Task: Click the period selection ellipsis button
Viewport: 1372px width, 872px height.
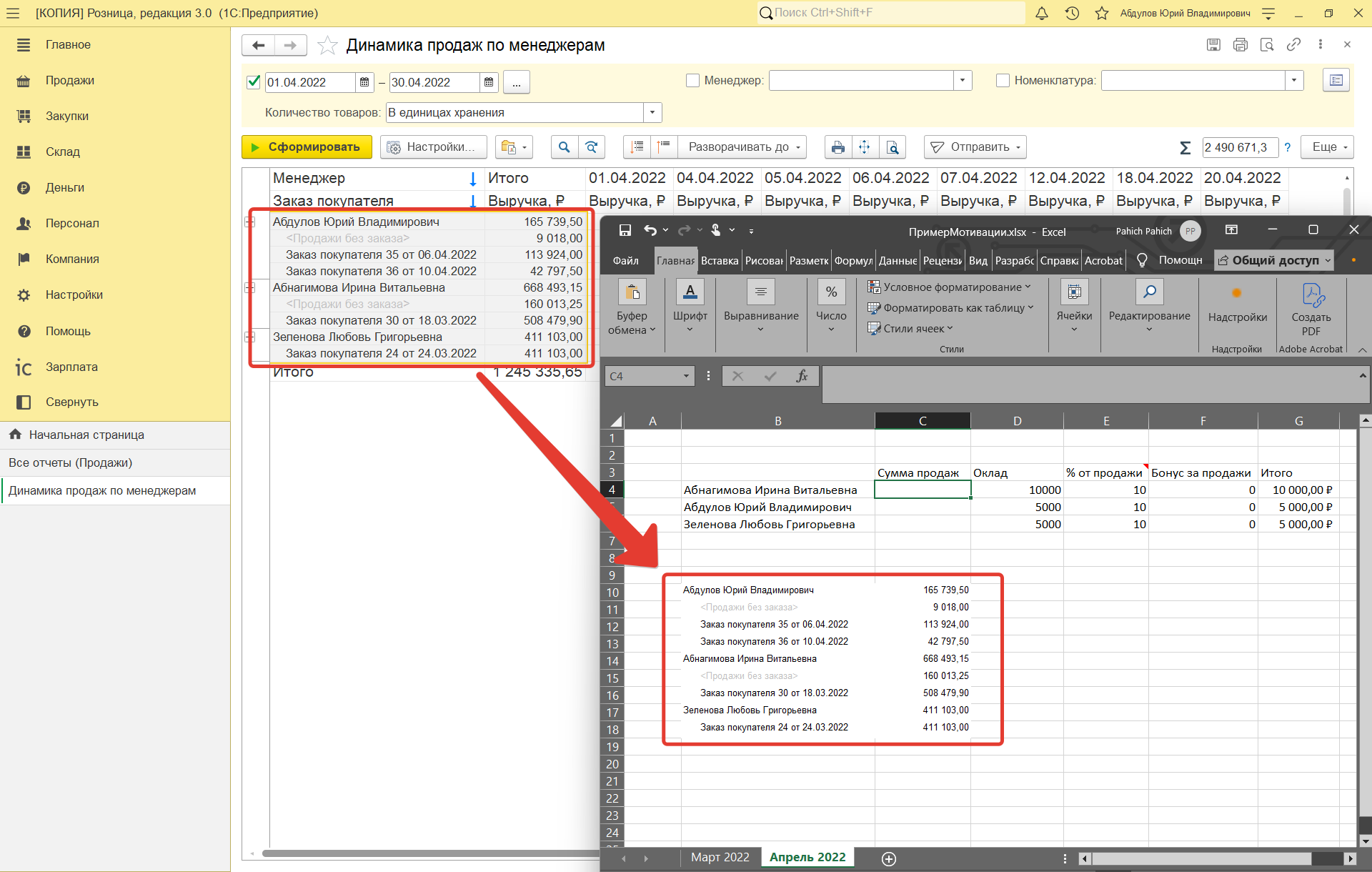Action: click(517, 82)
